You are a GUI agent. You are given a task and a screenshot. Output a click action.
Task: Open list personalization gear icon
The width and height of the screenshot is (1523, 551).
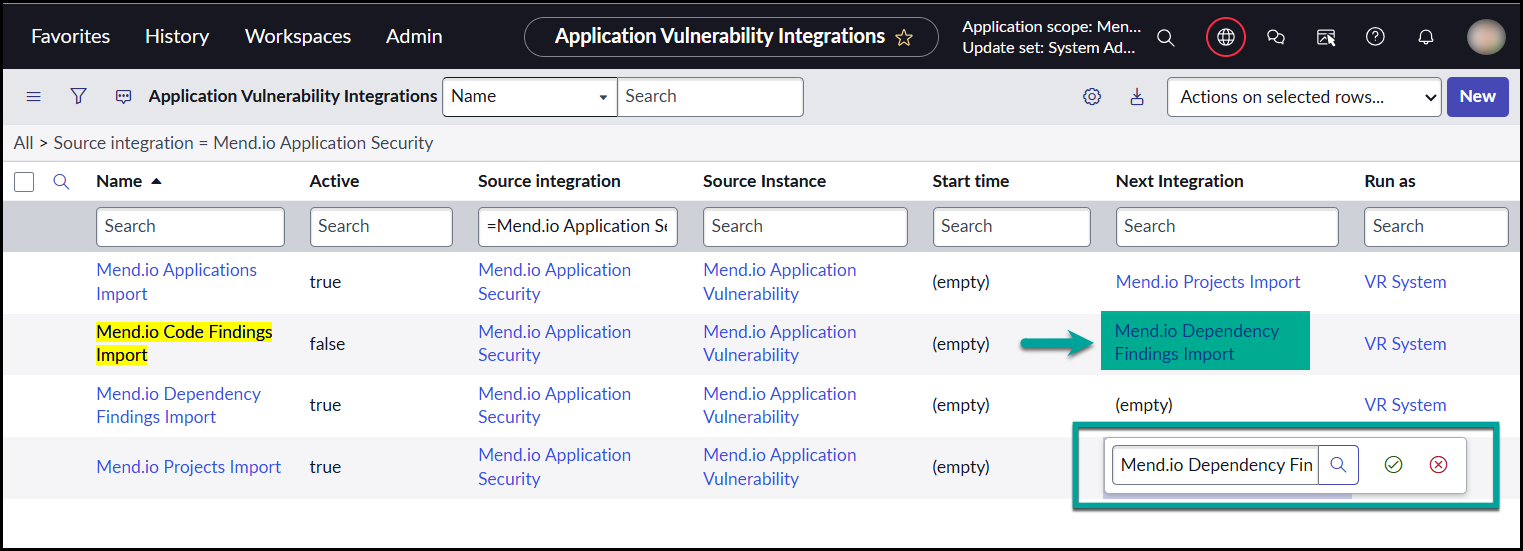(x=1092, y=97)
